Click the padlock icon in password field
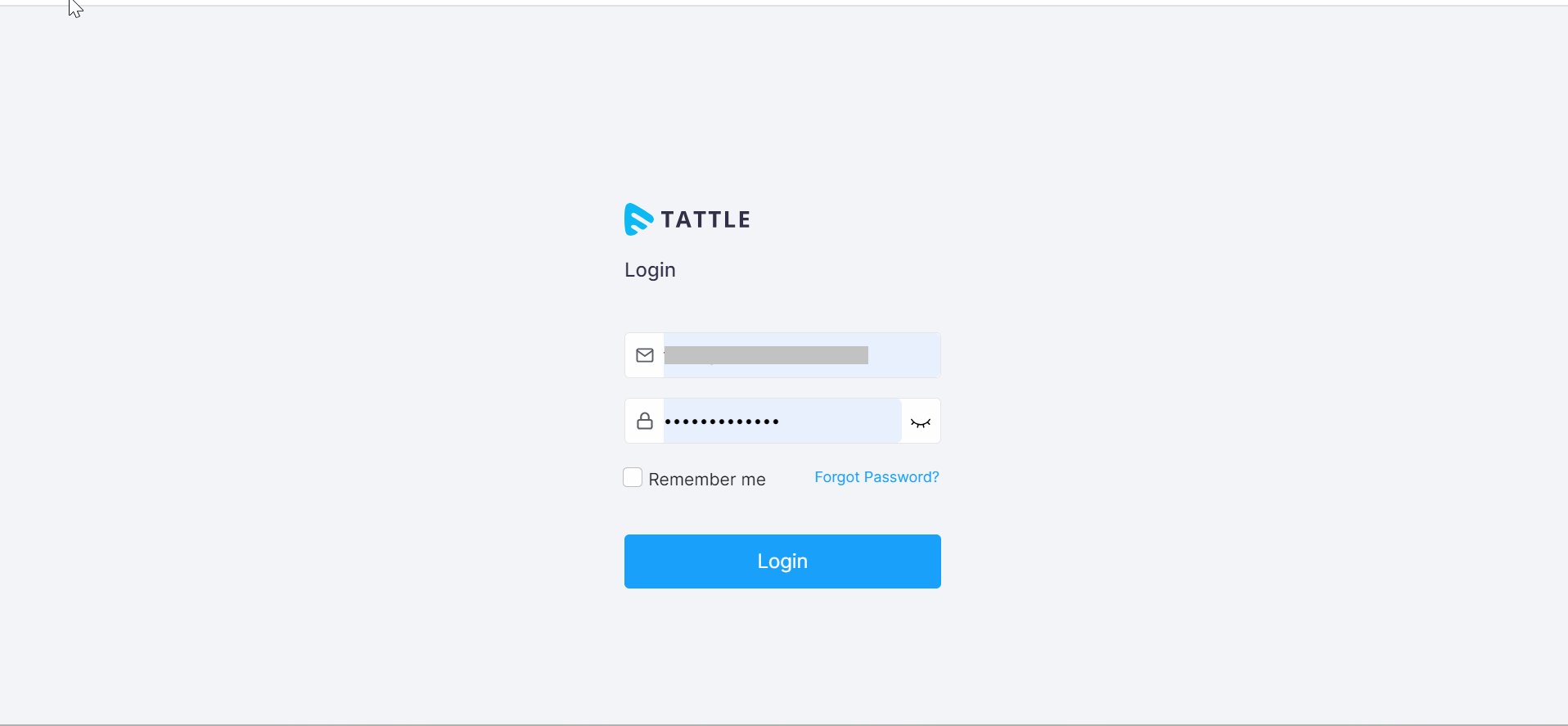This screenshot has height=726, width=1568. click(645, 421)
